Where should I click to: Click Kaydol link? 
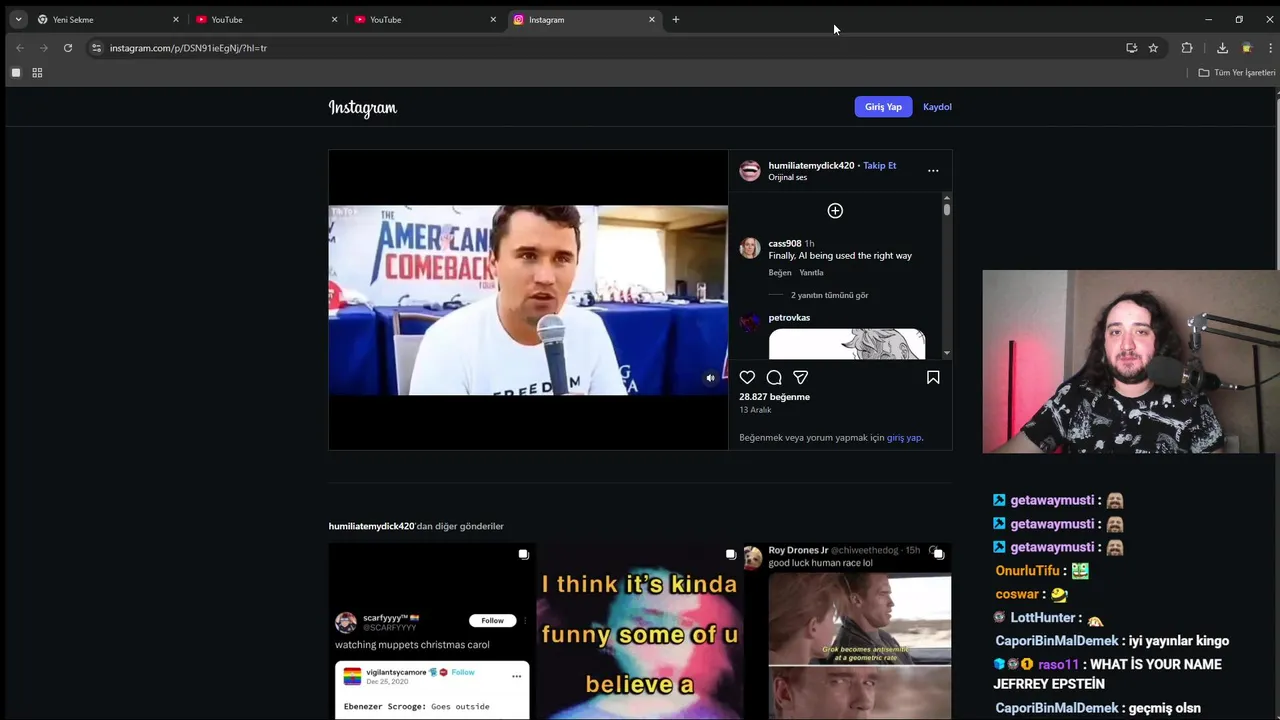tap(937, 107)
